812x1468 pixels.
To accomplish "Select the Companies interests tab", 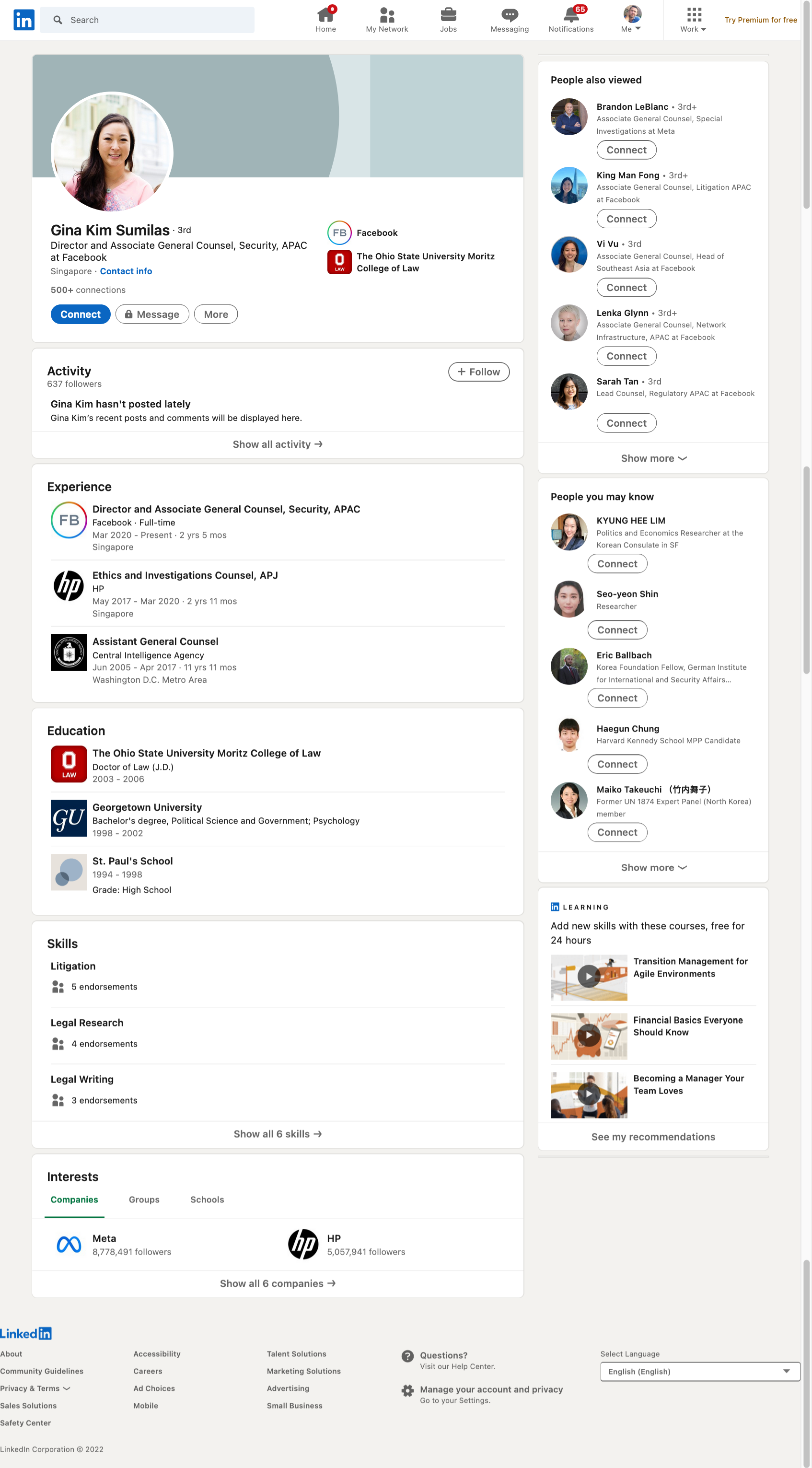I will [x=74, y=1200].
